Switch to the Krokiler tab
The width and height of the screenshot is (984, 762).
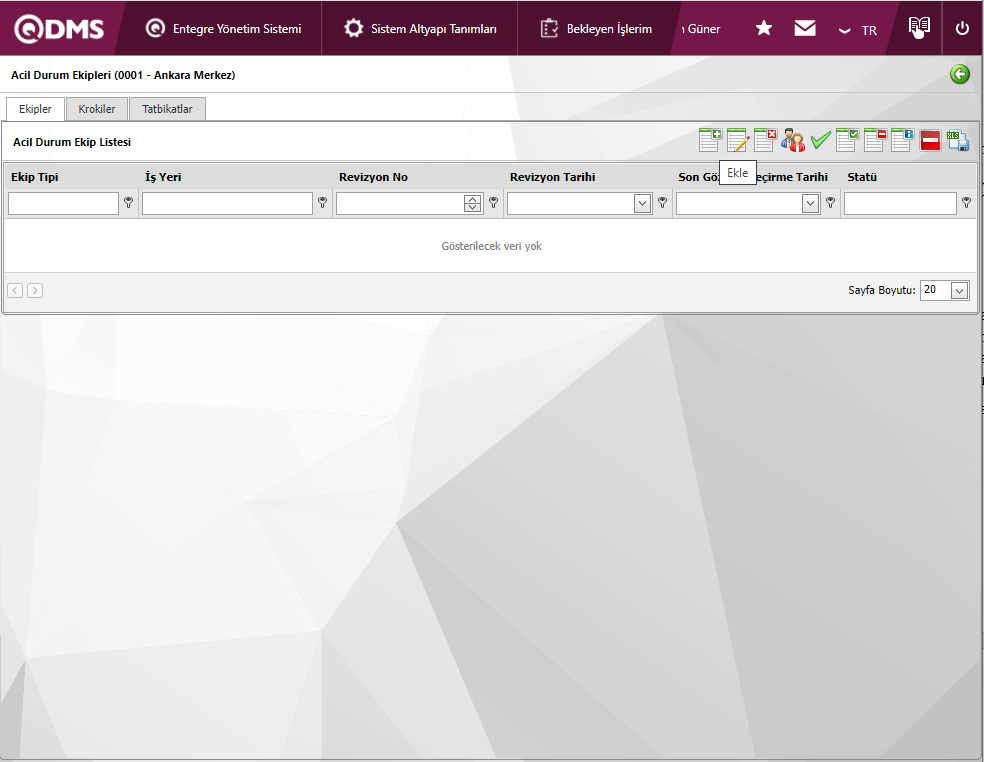(97, 109)
